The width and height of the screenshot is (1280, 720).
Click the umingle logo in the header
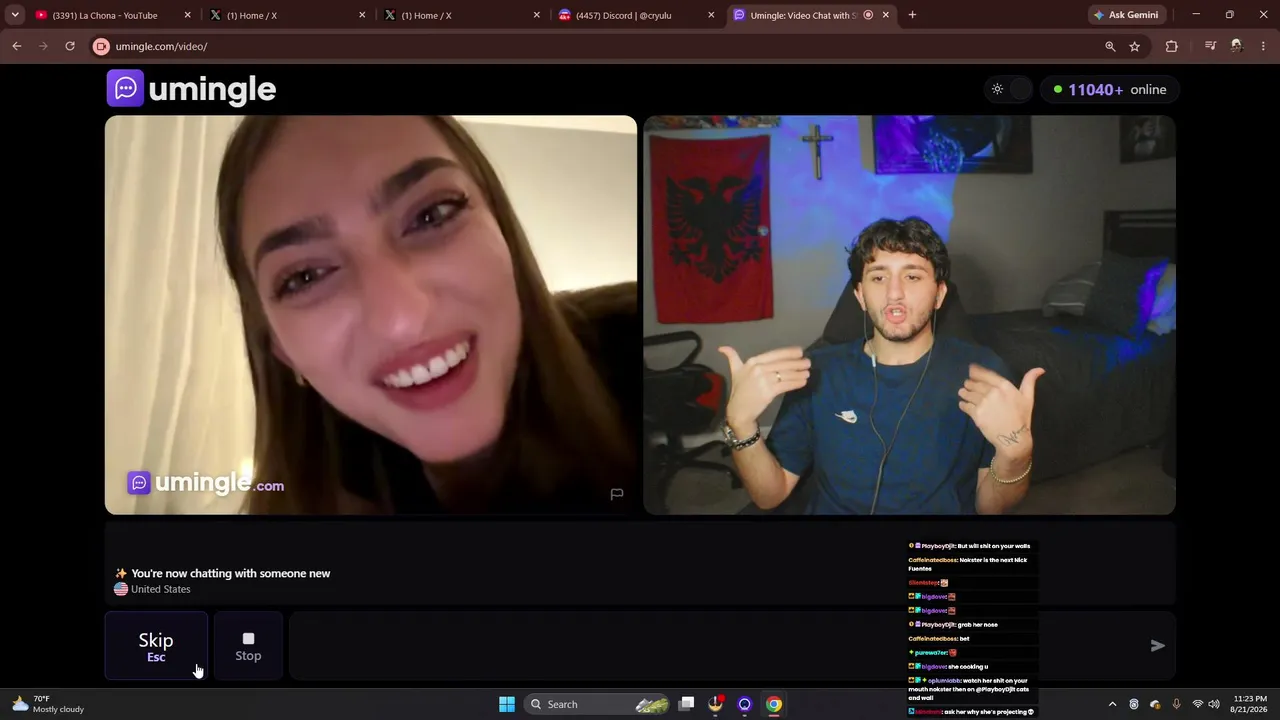[191, 89]
